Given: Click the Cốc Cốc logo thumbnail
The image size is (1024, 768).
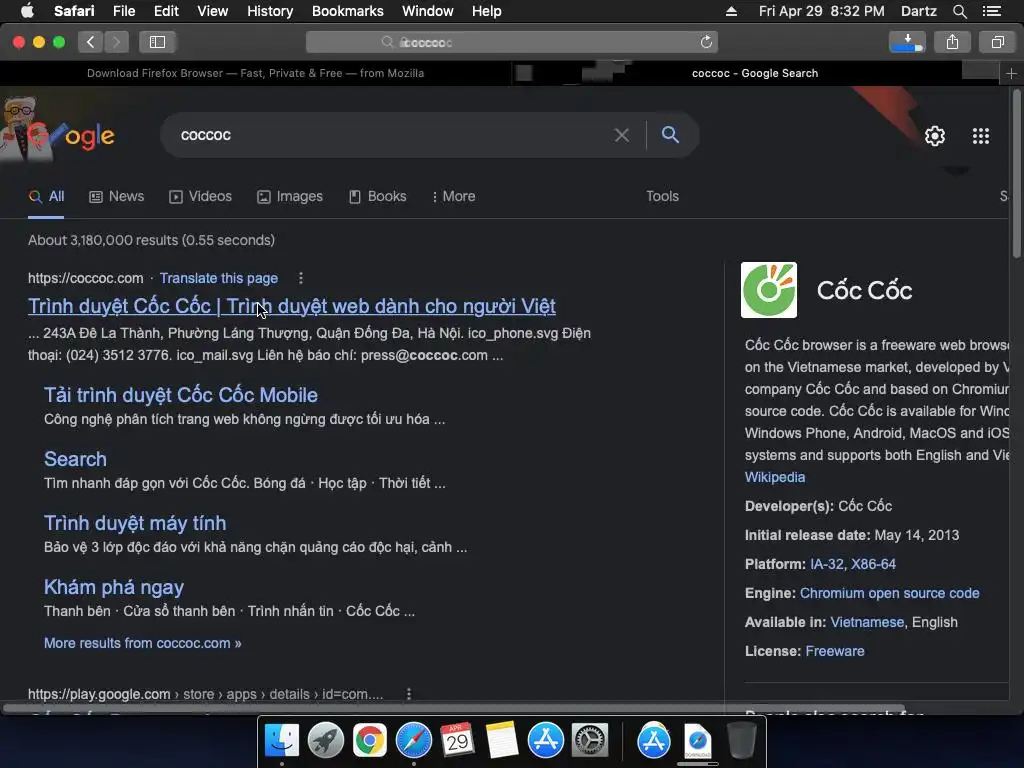Looking at the screenshot, I should pyautogui.click(x=769, y=290).
